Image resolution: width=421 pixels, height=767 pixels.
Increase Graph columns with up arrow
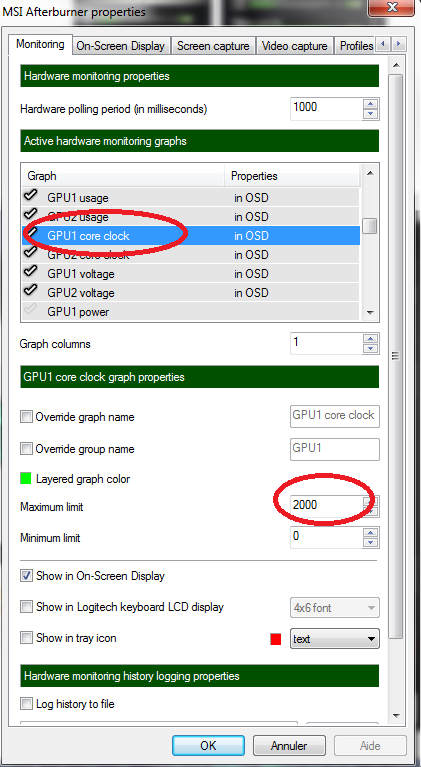coord(371,338)
